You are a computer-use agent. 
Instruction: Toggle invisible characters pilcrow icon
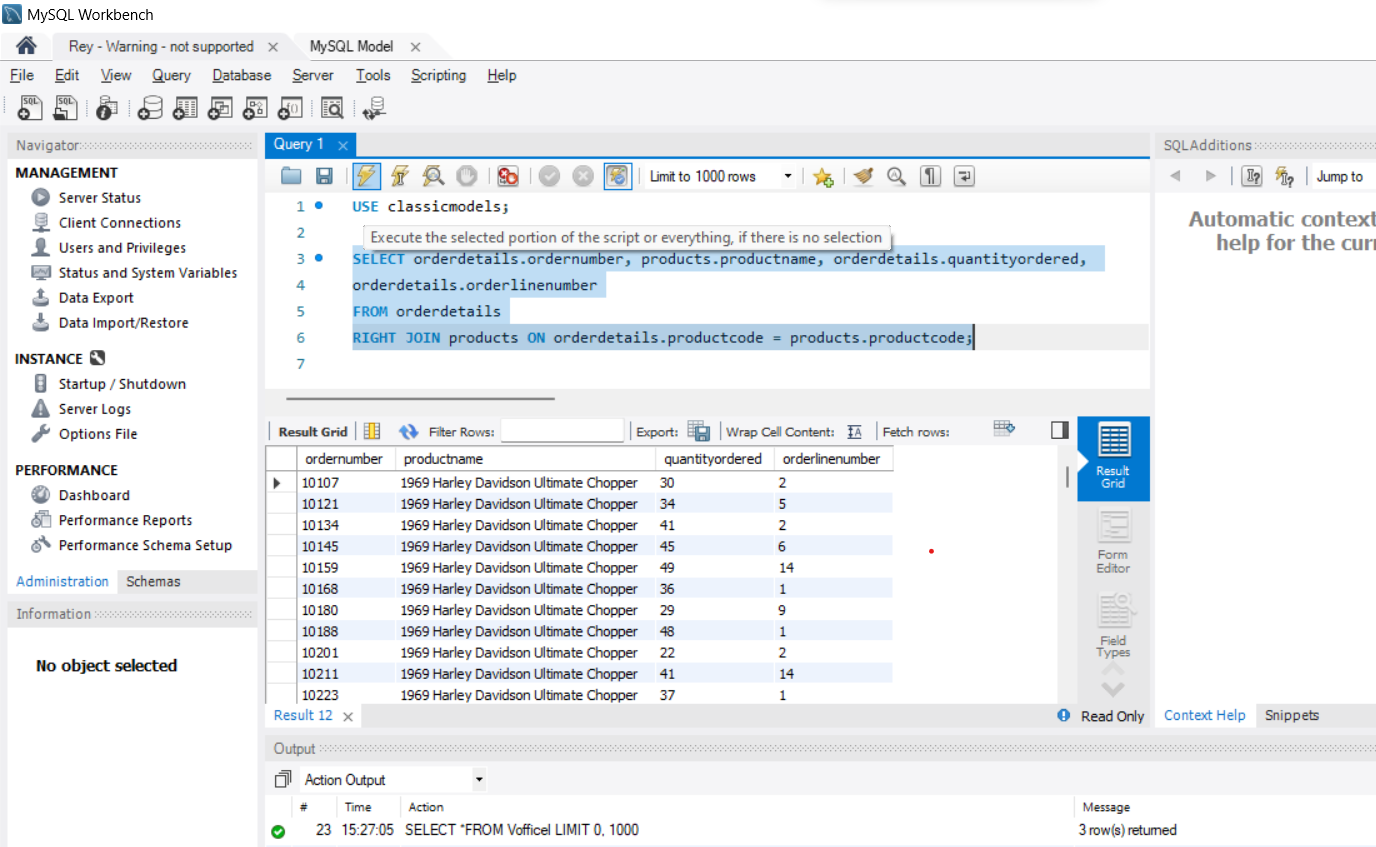931,176
